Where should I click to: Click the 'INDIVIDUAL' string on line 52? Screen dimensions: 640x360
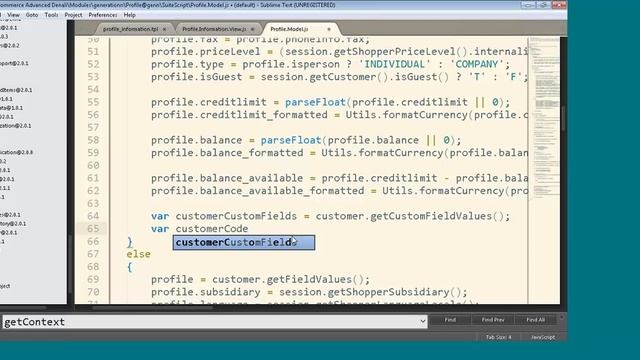pyautogui.click(x=395, y=64)
